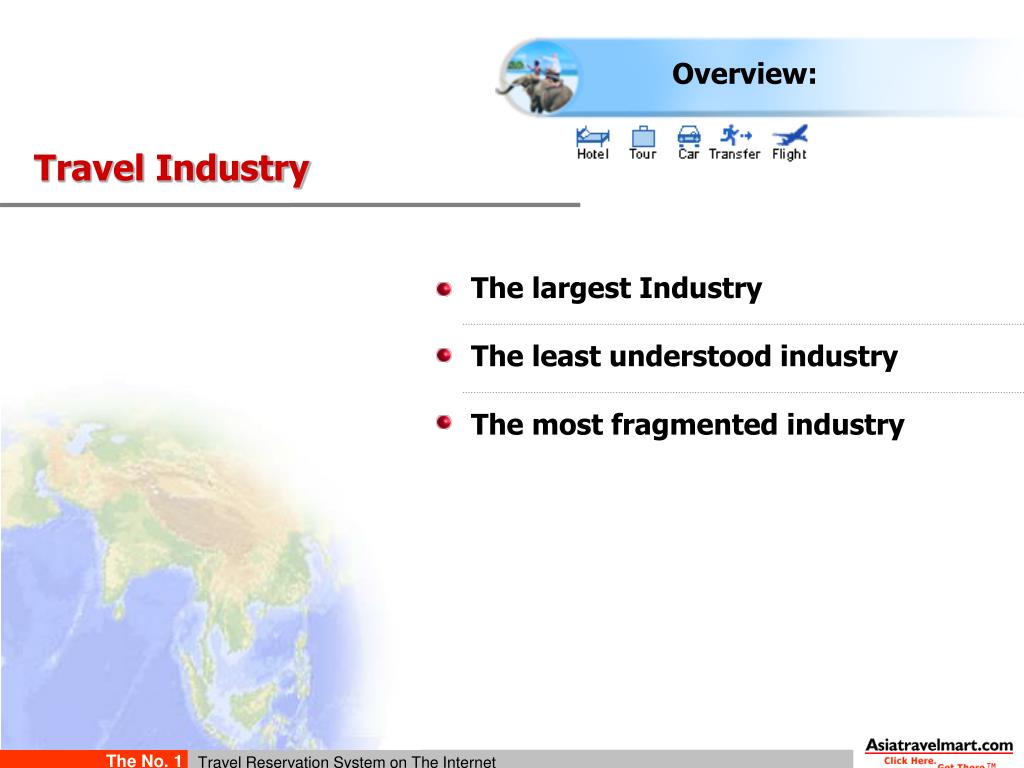Click 'The most fragmented industry' text

click(687, 425)
